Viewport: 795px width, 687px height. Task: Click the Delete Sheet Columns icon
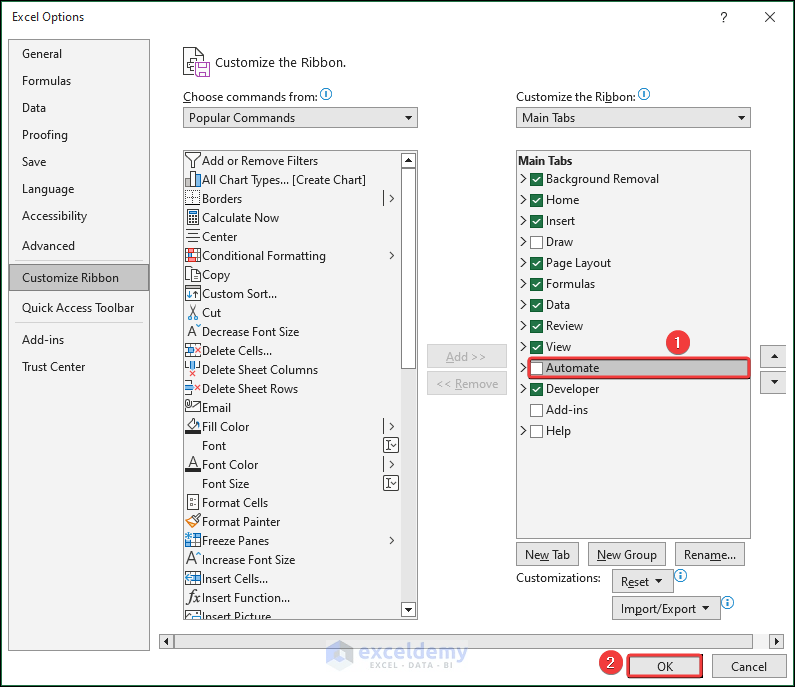coord(193,369)
